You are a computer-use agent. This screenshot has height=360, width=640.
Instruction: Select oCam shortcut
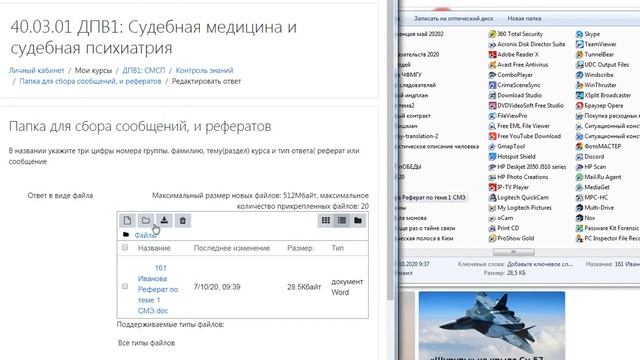(501, 218)
